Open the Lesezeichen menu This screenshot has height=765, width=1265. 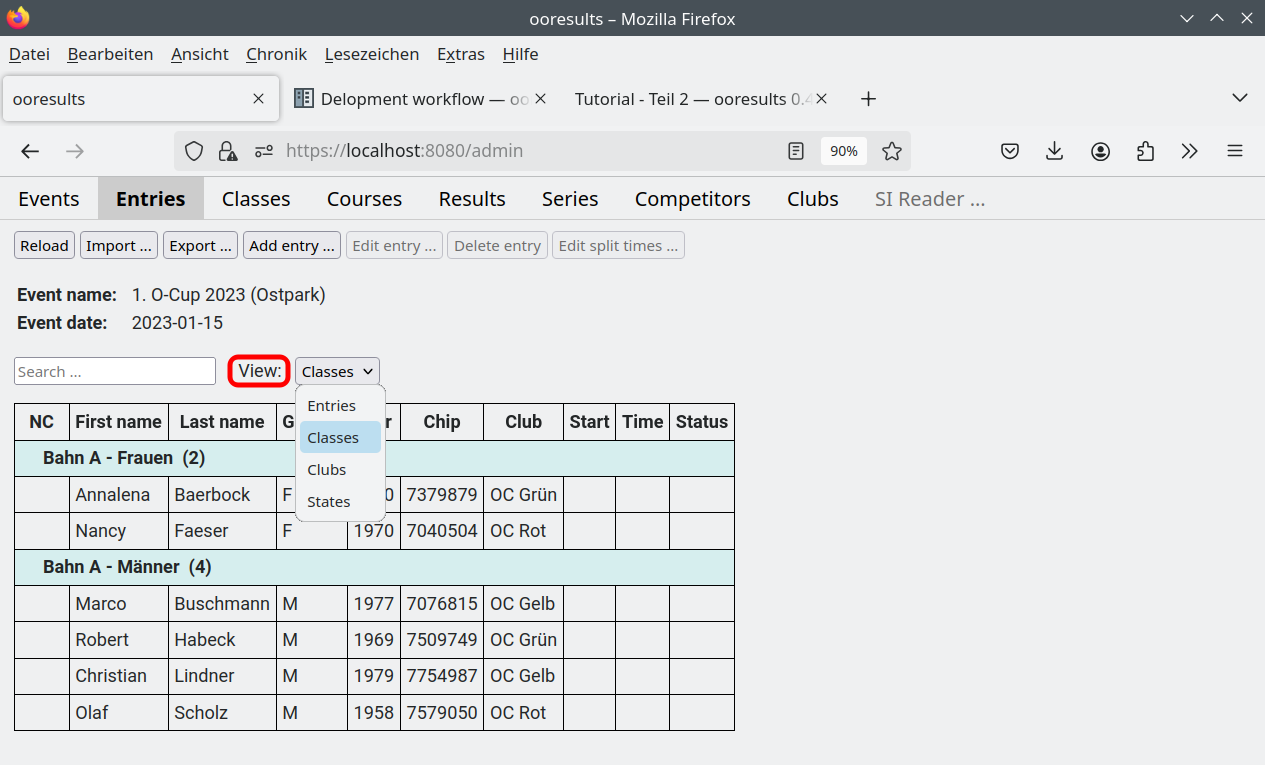pyautogui.click(x=372, y=54)
